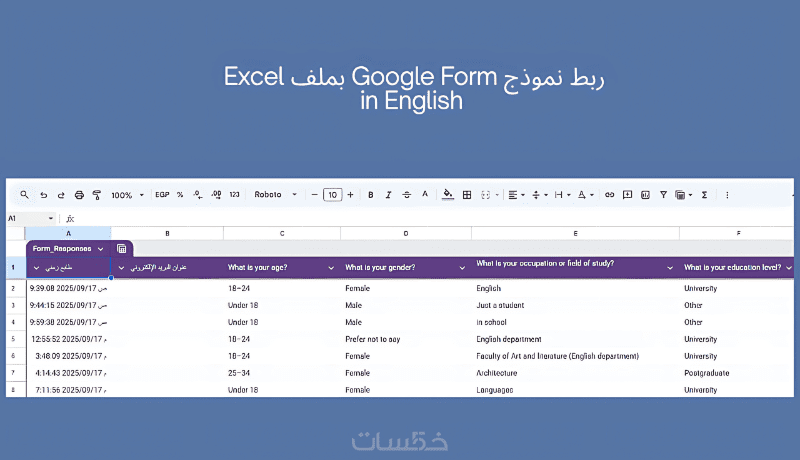800x460 pixels.
Task: Open the timestamp column A header dropdown
Action: click(36, 268)
